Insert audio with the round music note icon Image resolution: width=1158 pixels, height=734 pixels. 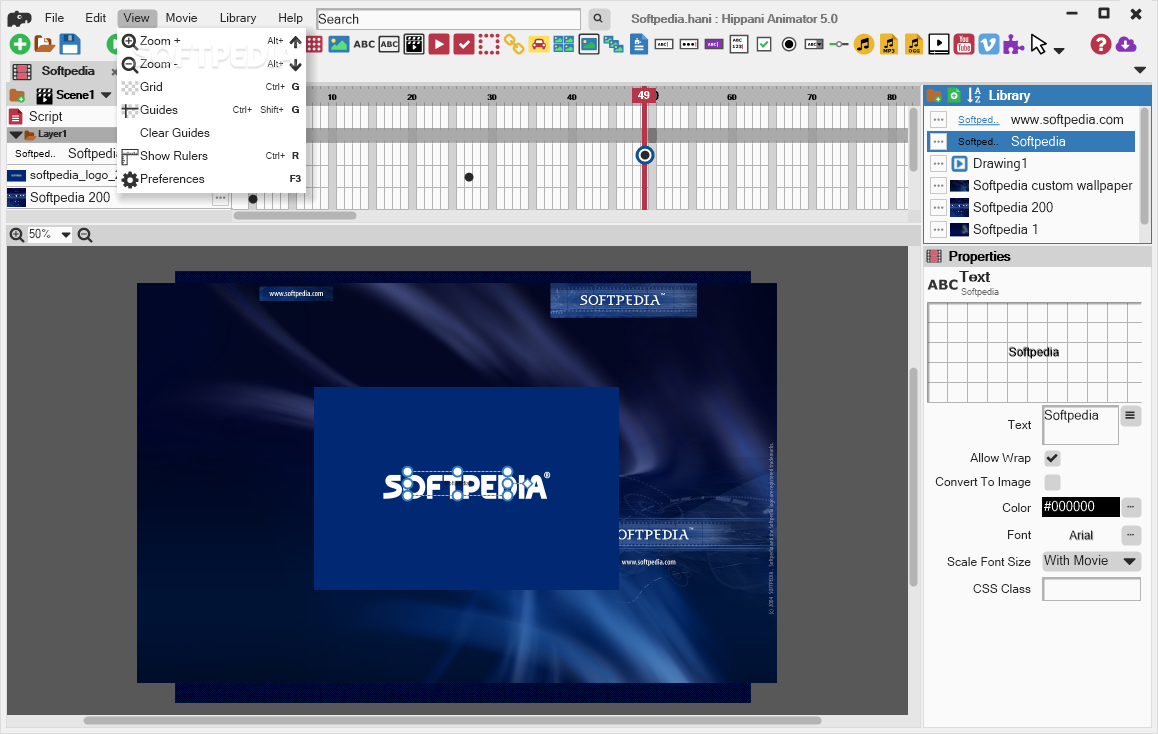coord(864,44)
